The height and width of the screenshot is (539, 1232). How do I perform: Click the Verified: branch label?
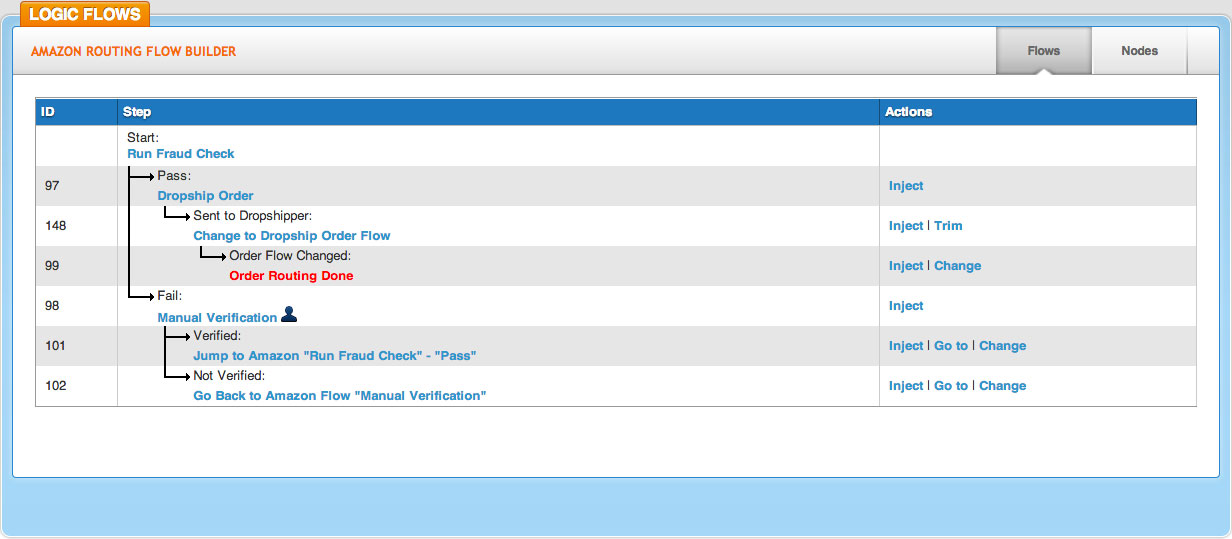pyautogui.click(x=217, y=336)
